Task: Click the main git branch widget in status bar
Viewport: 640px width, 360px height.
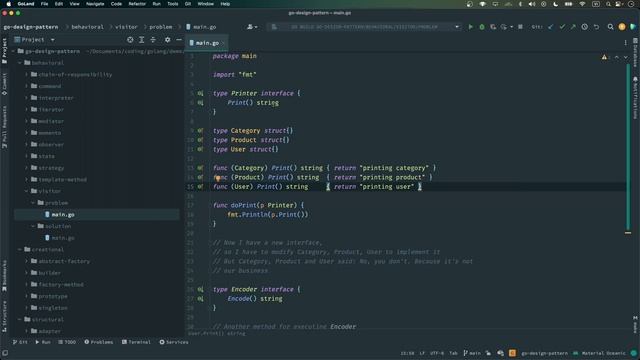Action: (472, 353)
